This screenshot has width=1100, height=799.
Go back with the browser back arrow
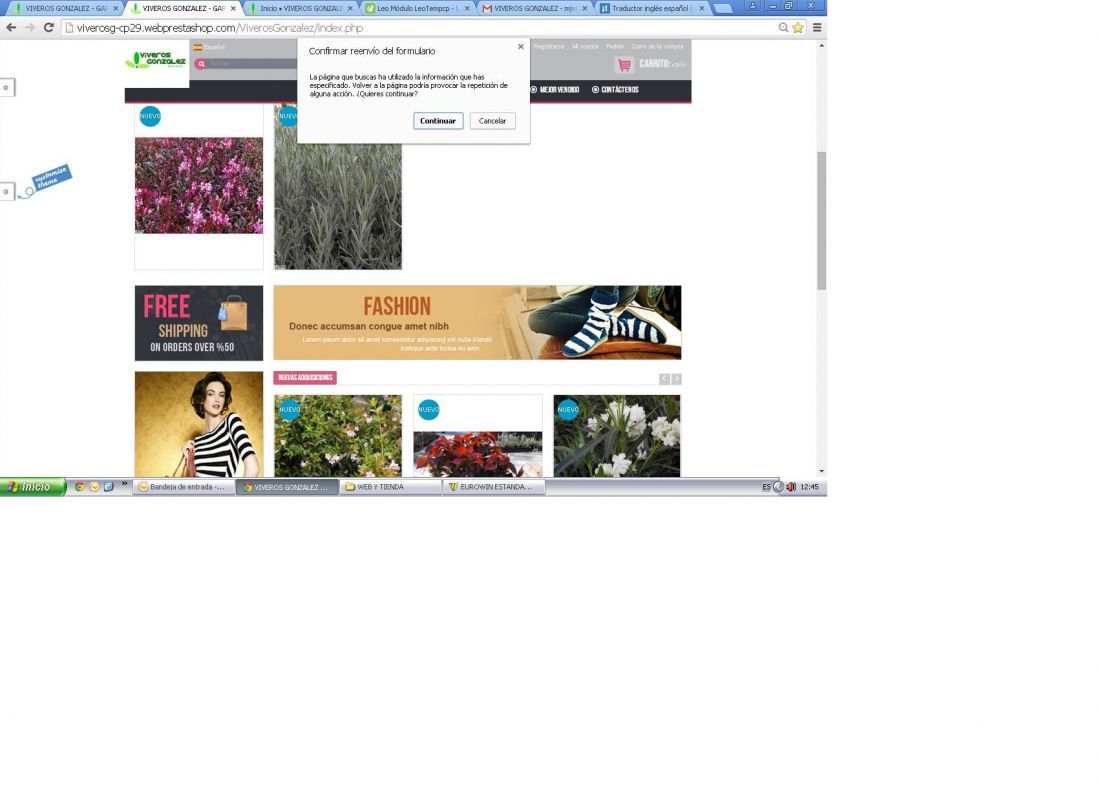point(11,27)
